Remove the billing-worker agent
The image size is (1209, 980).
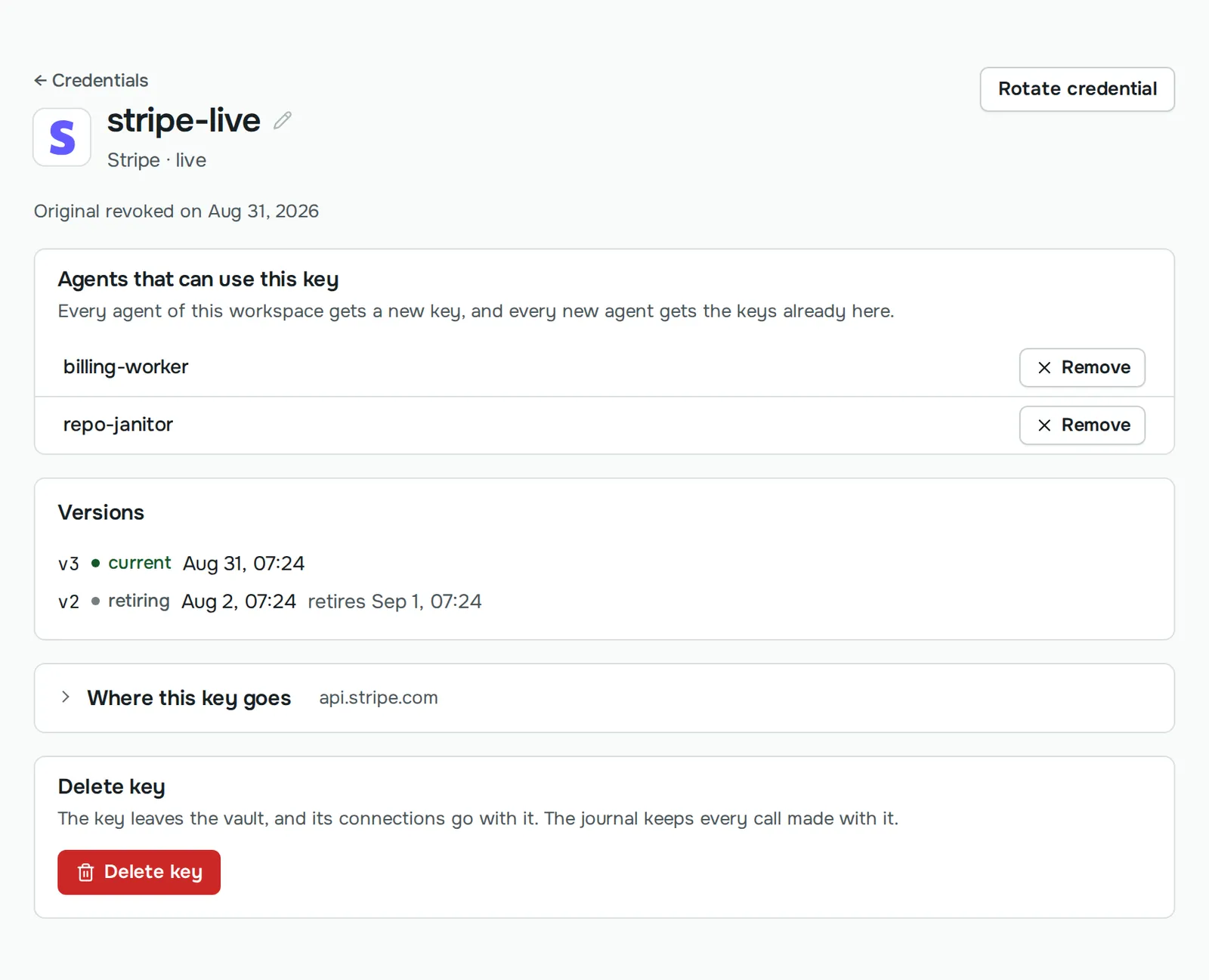[1082, 367]
